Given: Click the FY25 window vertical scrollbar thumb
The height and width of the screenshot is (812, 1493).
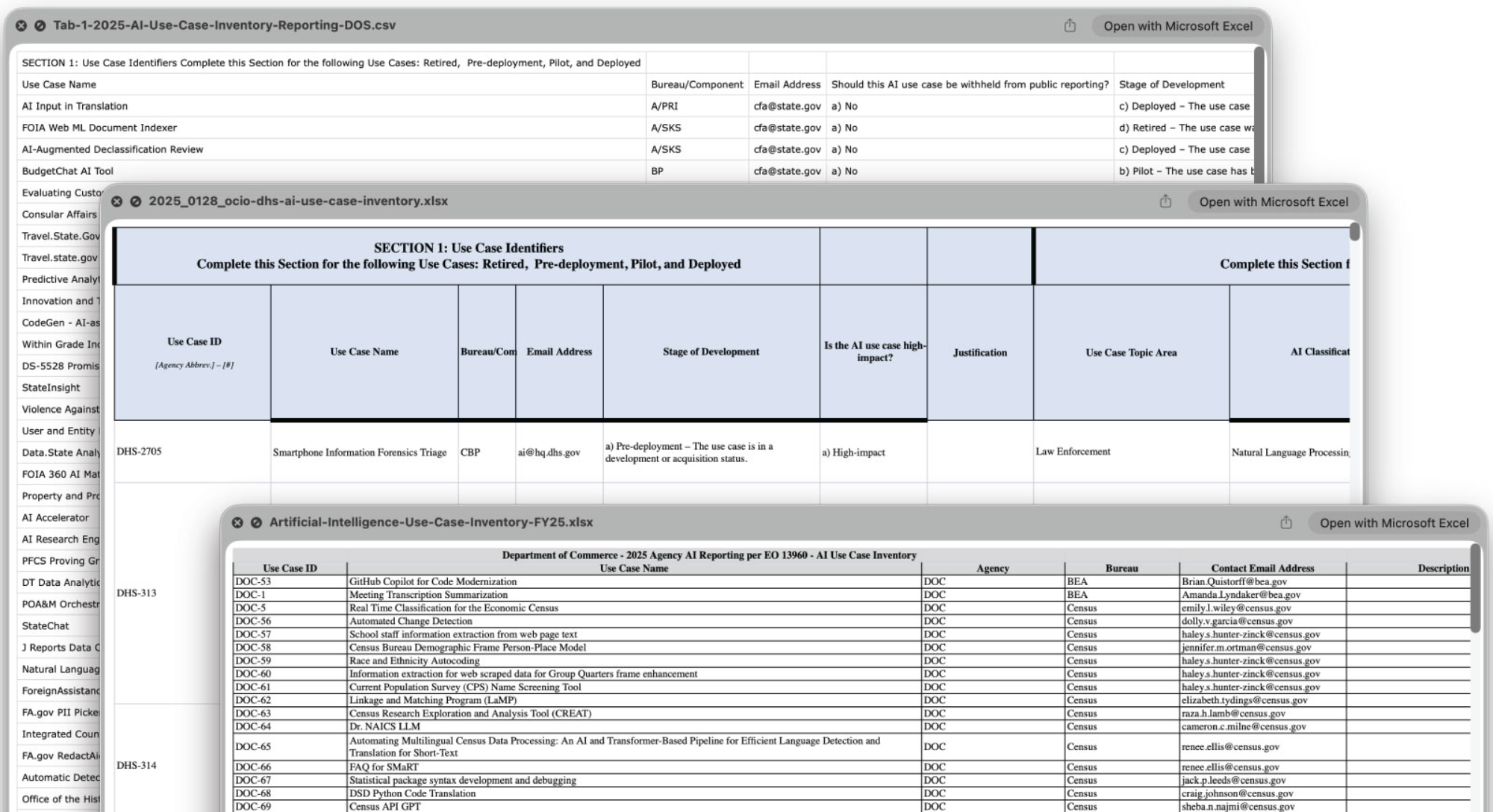Looking at the screenshot, I should click(1475, 590).
